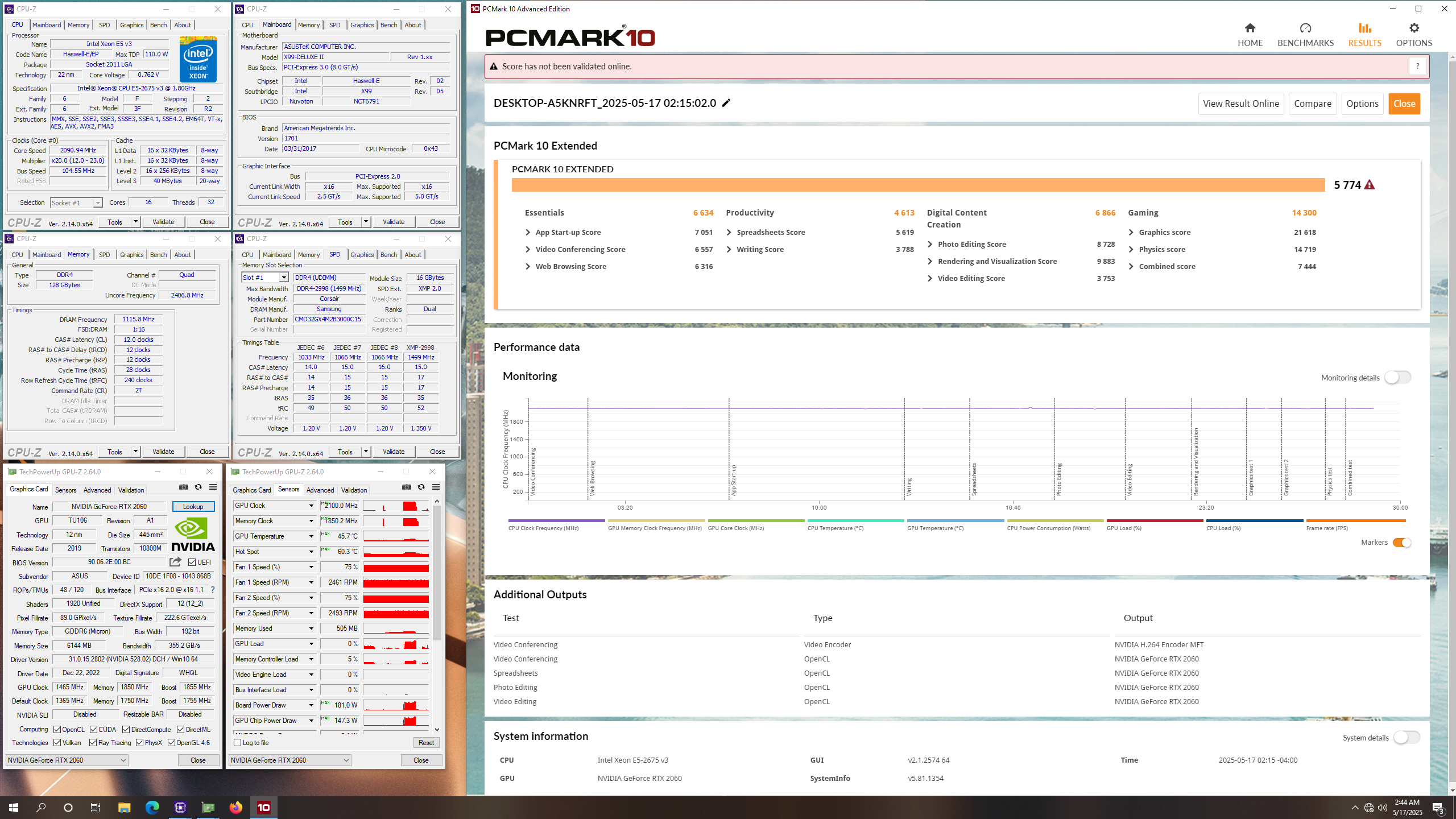Toggle the CUDA checkbox in GPU-Z
Viewport: 1456px width, 819px height.
coord(94,730)
